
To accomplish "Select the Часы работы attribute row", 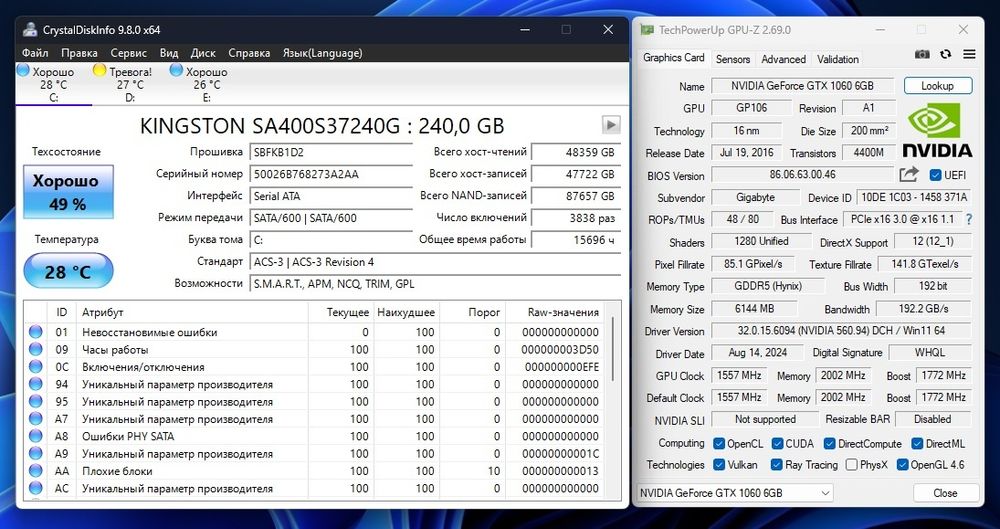I will click(316, 349).
